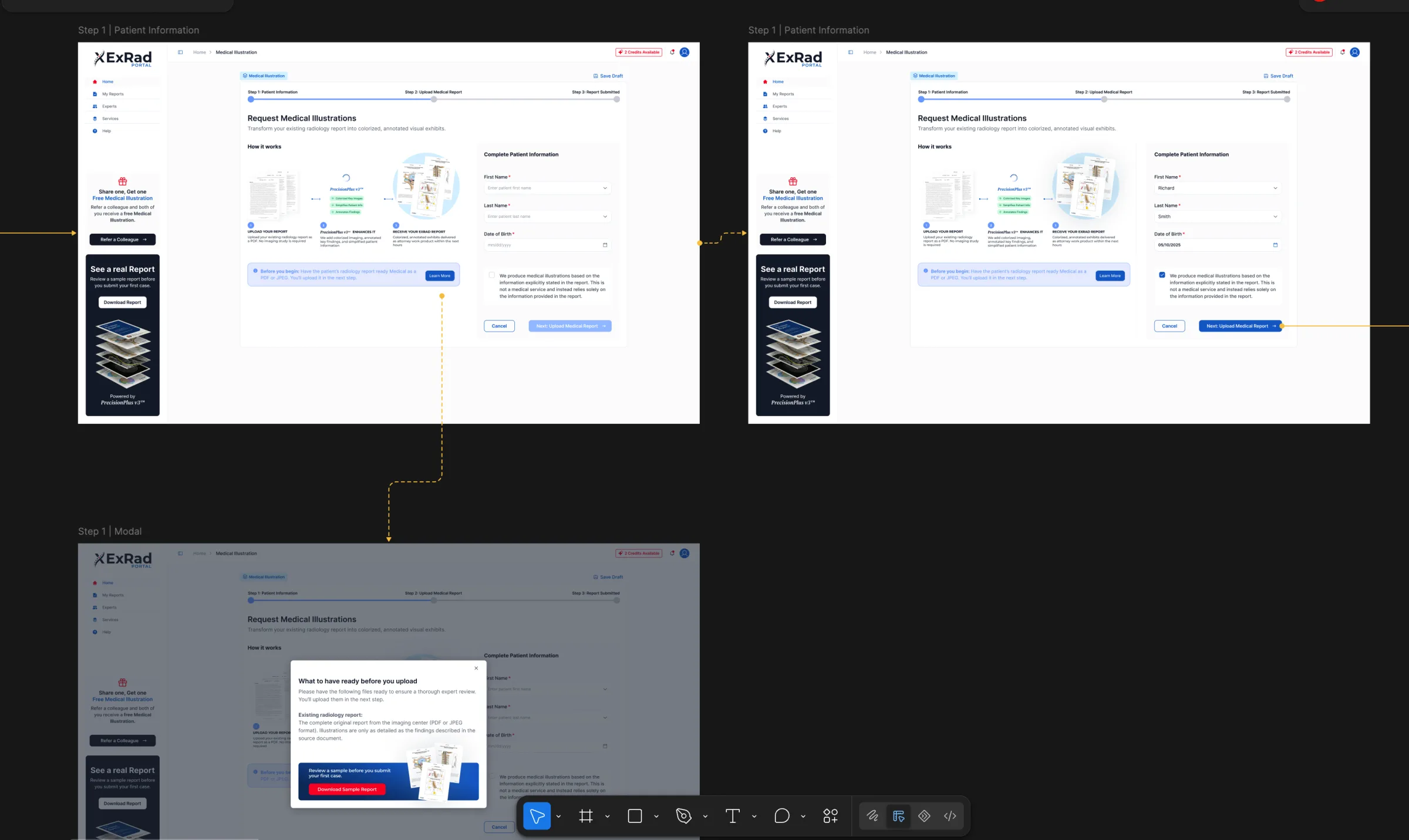Viewport: 1409px width, 840px height.
Task: Select the Rectangle shape tool
Action: tap(635, 816)
